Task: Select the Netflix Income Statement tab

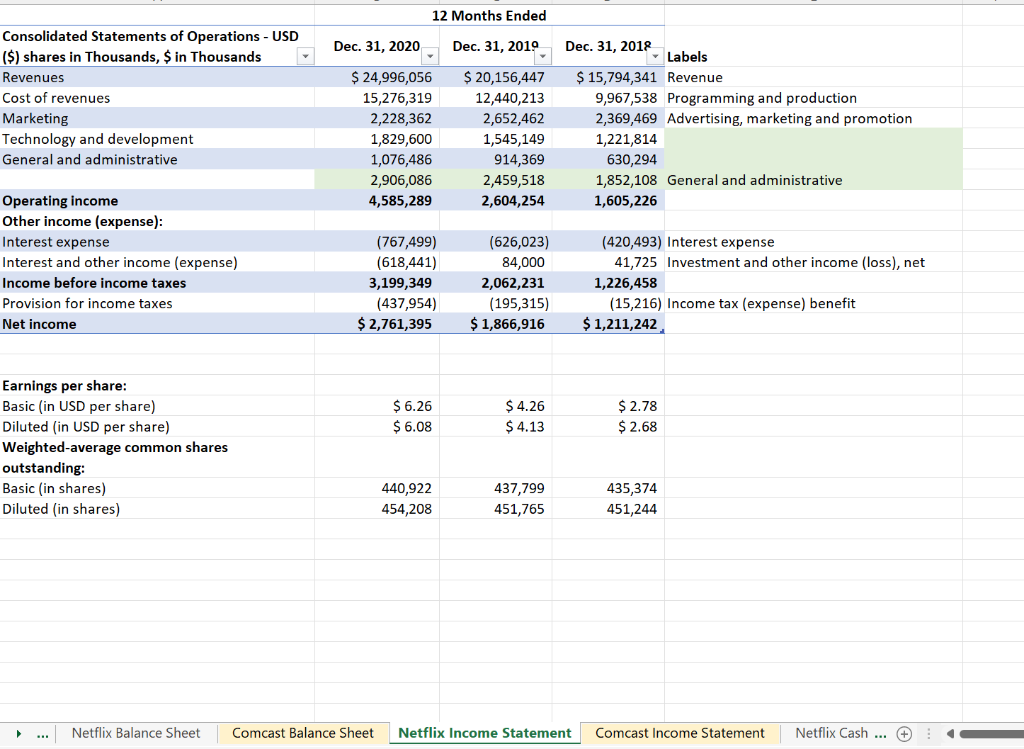Action: [x=484, y=733]
